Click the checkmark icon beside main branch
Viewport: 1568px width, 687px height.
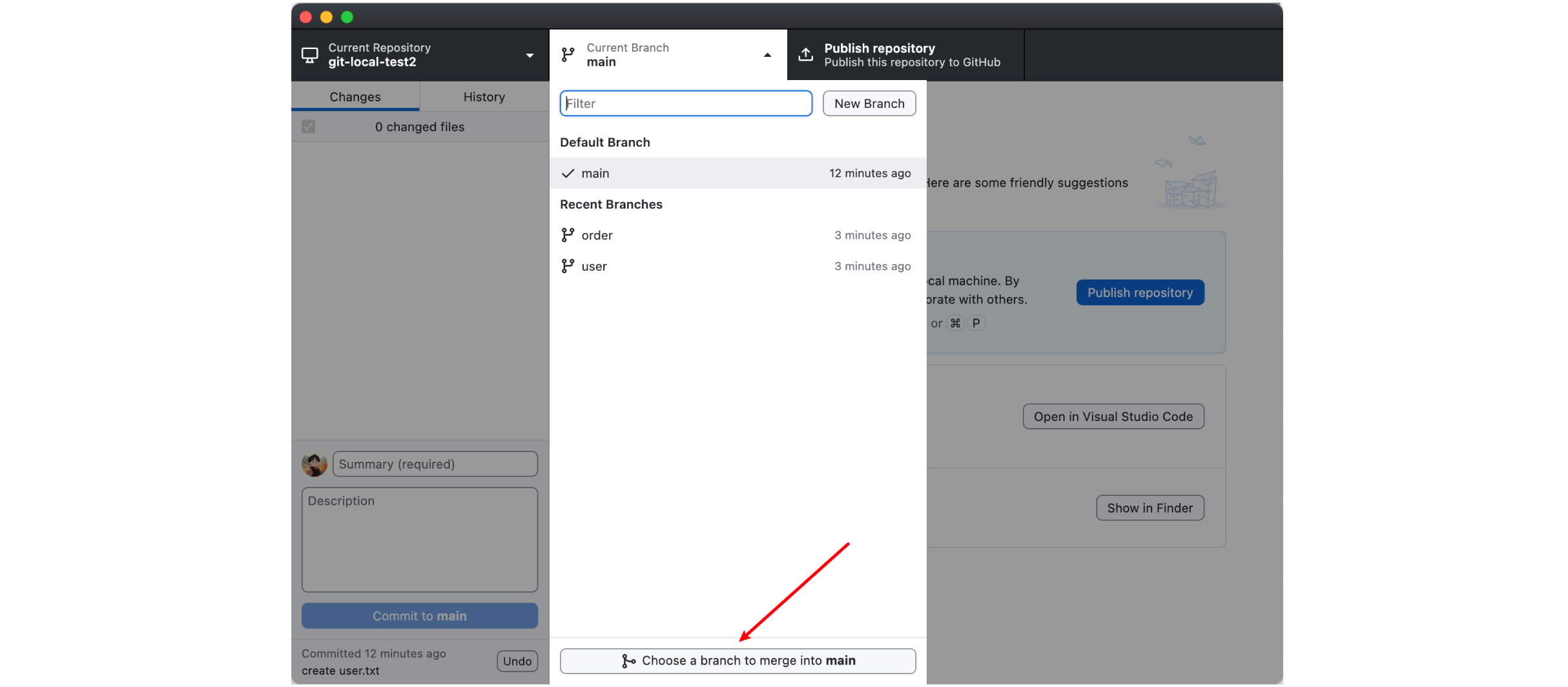568,173
